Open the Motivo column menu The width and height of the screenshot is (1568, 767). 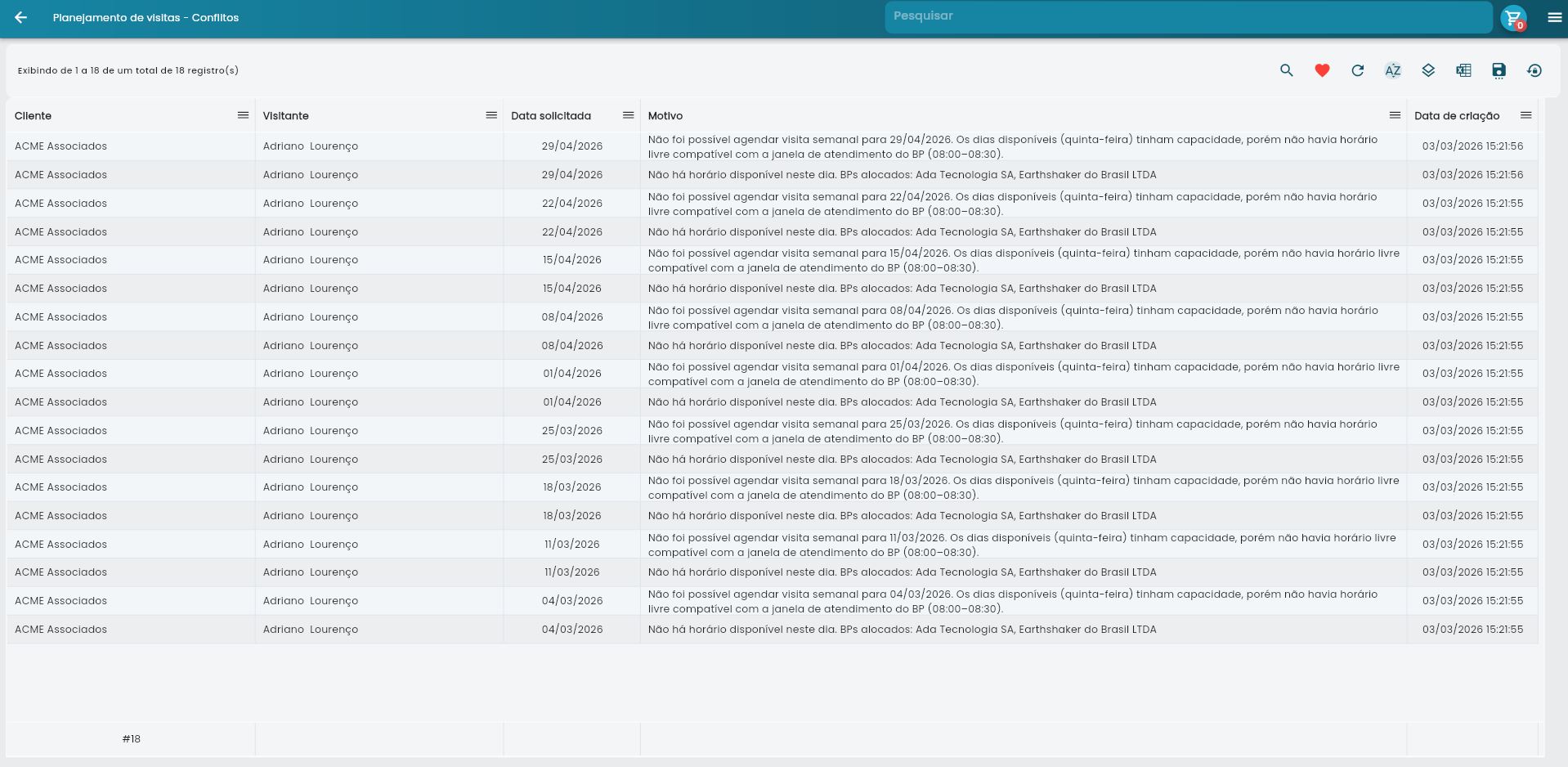coord(1395,115)
